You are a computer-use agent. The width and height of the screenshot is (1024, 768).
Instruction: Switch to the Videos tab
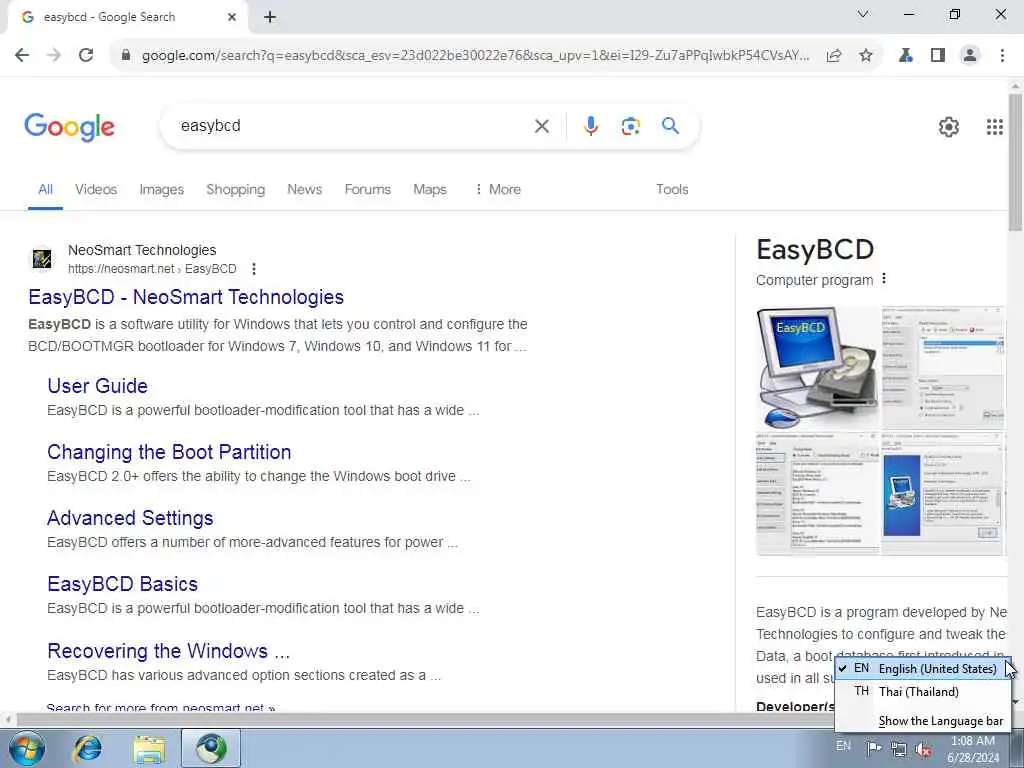[96, 189]
